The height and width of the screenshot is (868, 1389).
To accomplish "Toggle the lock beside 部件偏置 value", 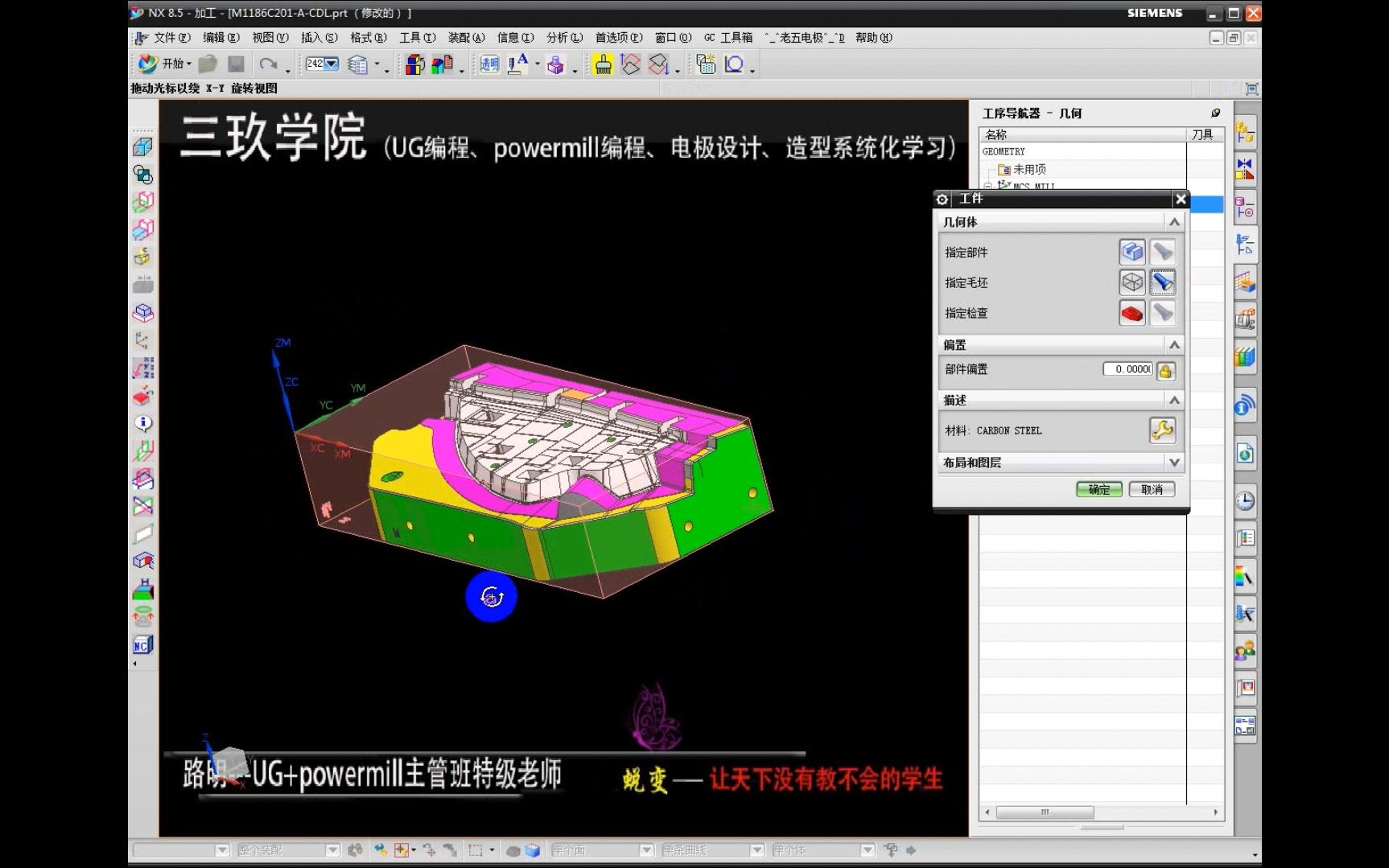I will [x=1164, y=371].
